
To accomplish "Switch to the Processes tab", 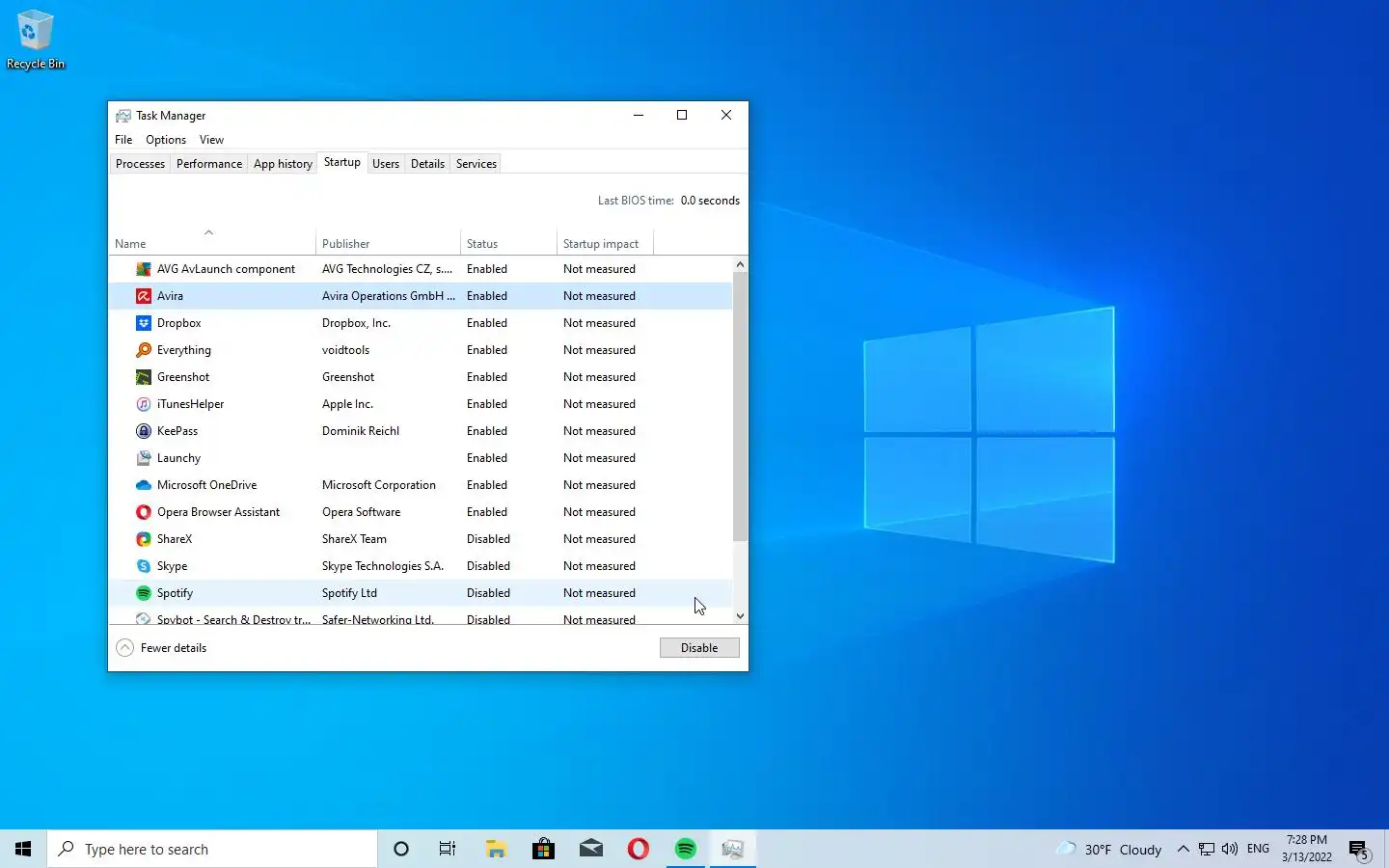I will coord(140,164).
